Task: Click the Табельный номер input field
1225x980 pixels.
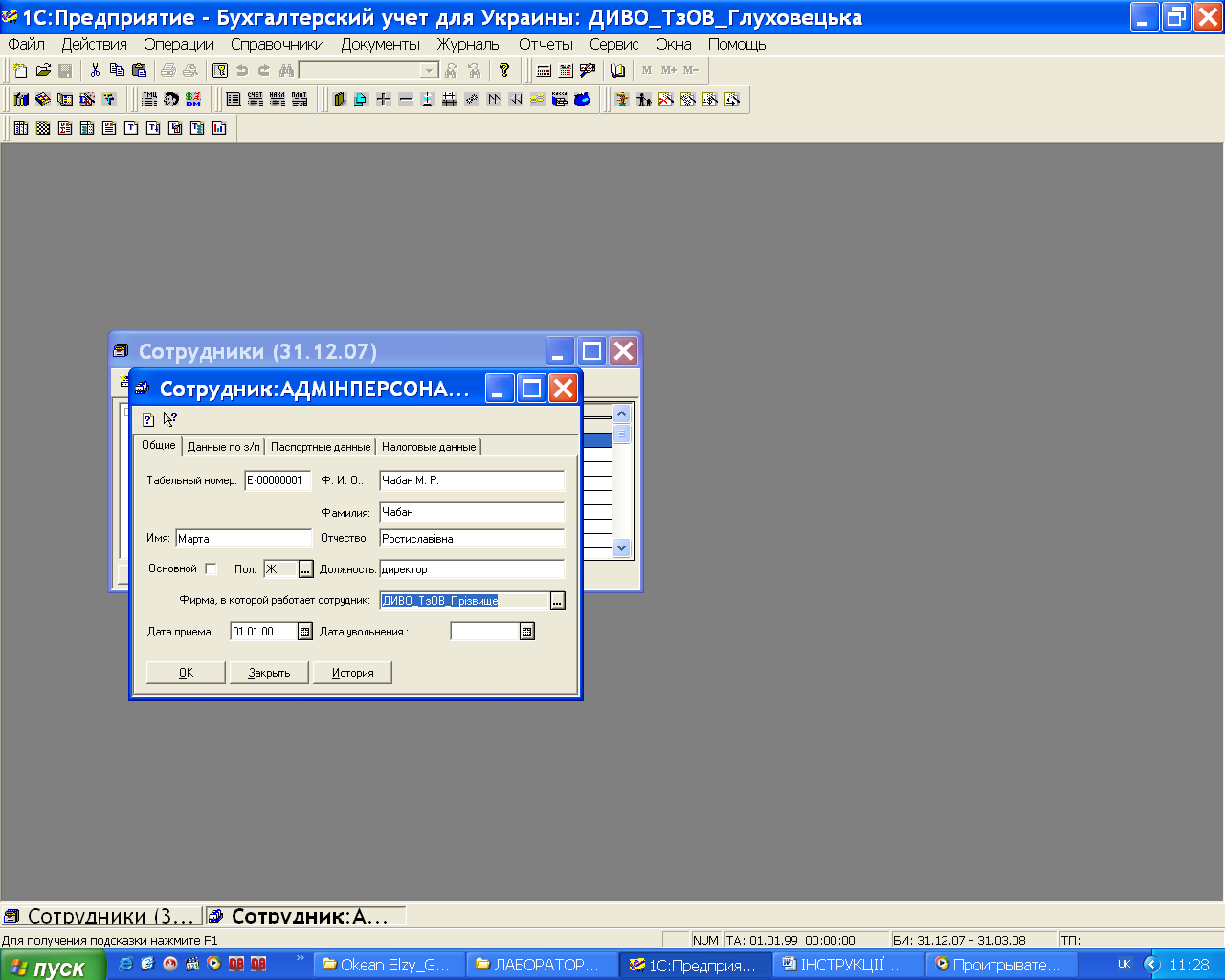Action: pos(278,480)
